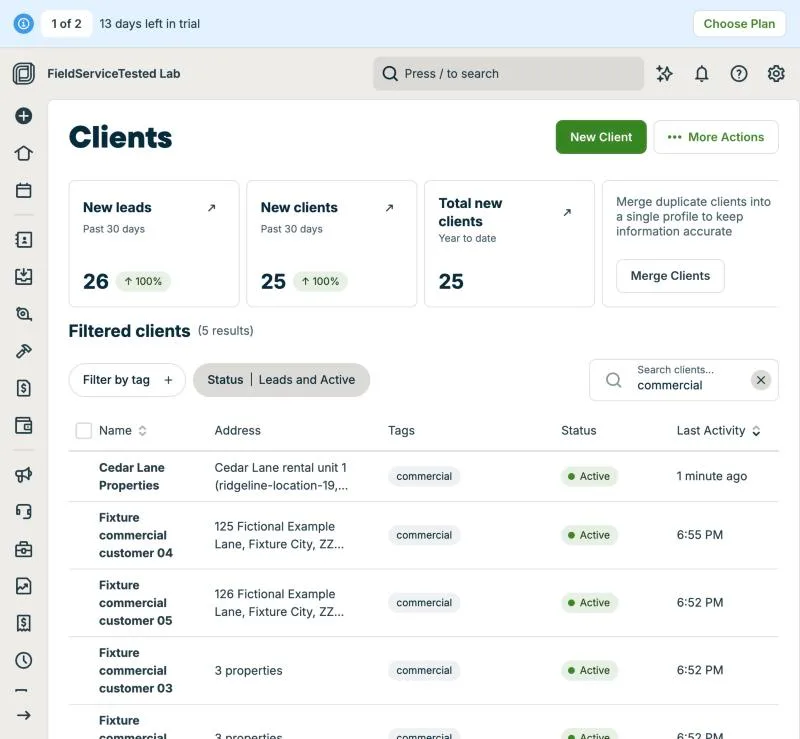800x739 pixels.
Task: Click Active status on customer 03 row
Action: click(589, 670)
